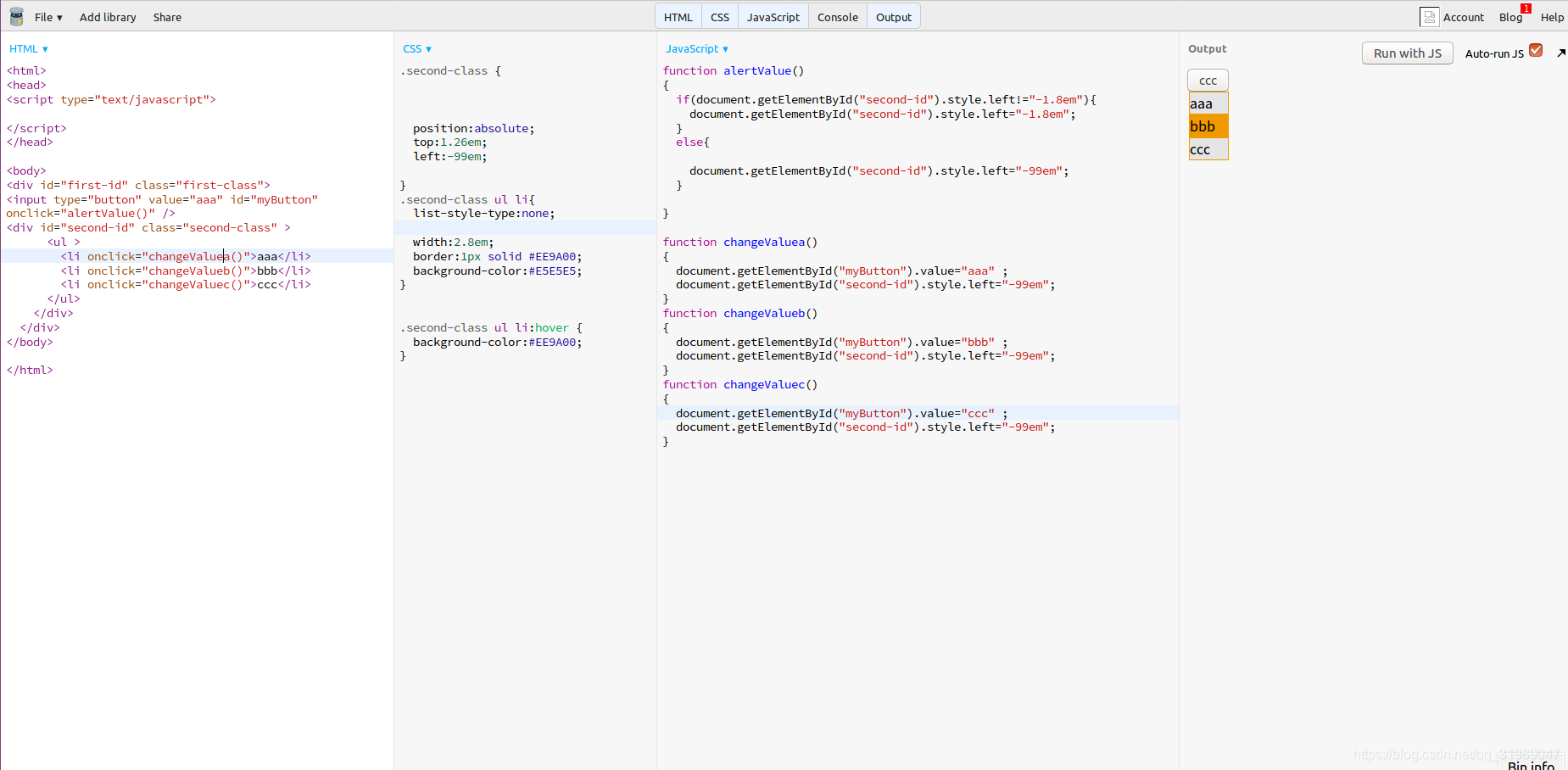Select the ccc list item in output
Image resolution: width=1568 pixels, height=770 pixels.
coord(1208,149)
